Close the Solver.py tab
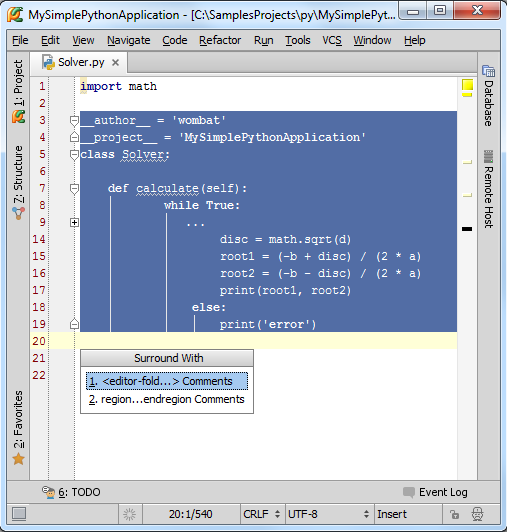507x532 pixels. tap(115, 62)
